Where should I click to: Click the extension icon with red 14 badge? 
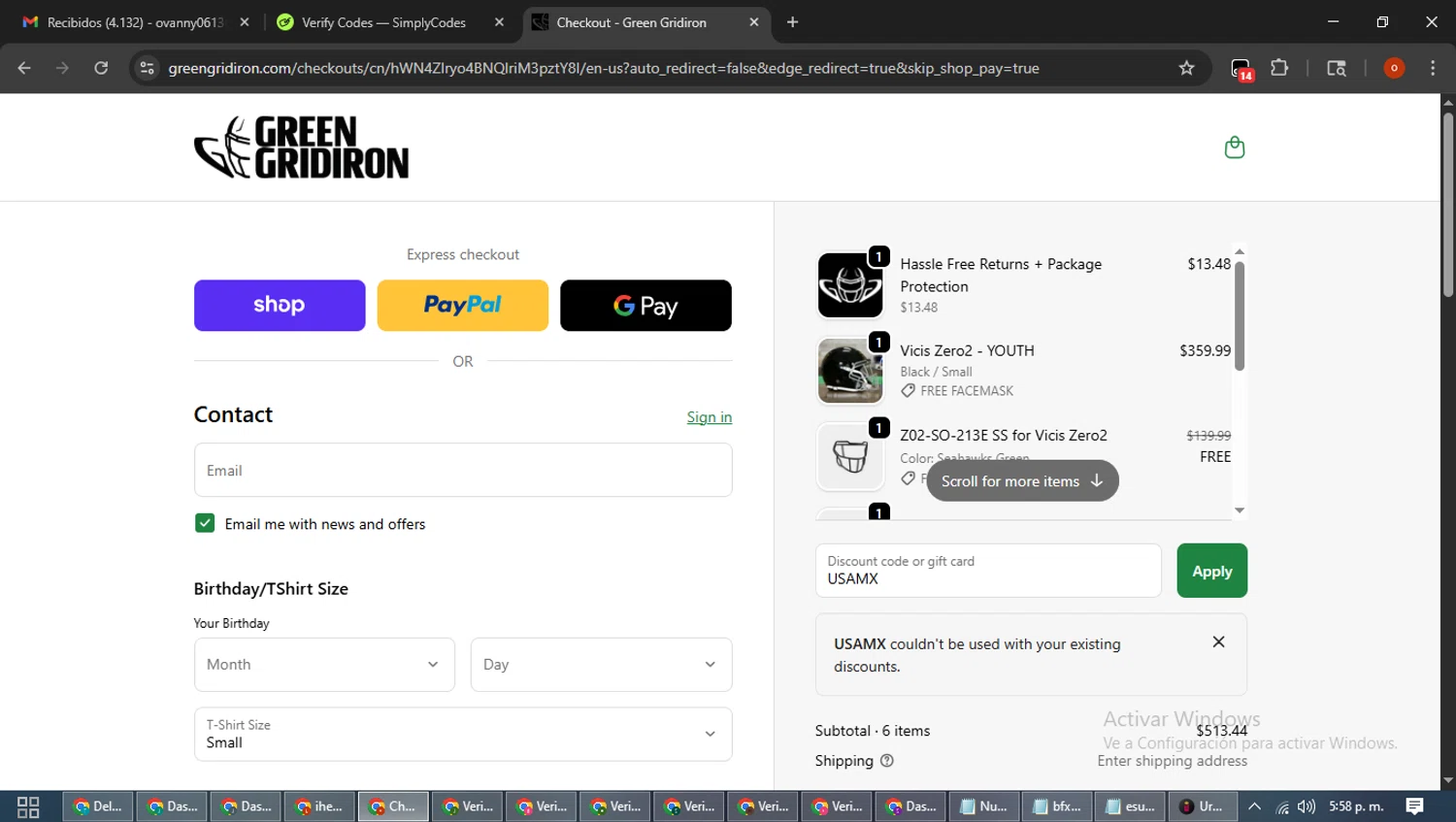[1241, 69]
